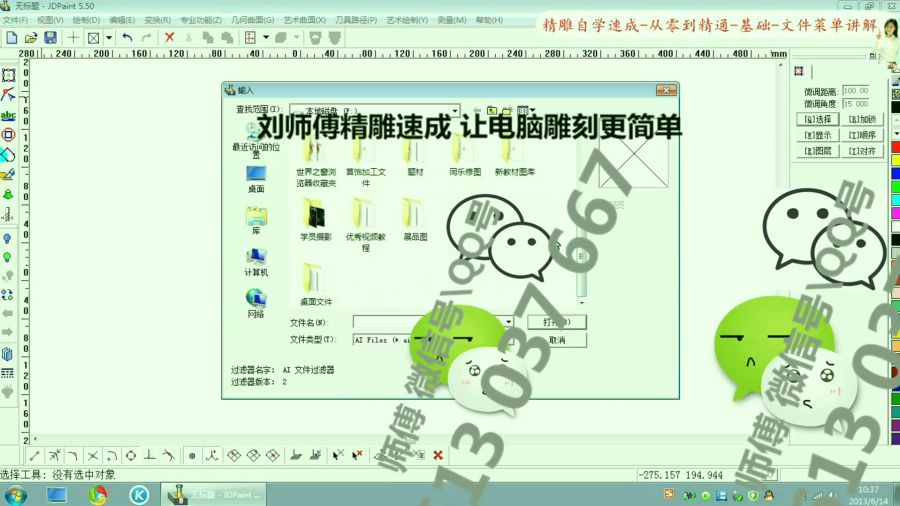Click the boxed X view icon
900x506 pixels.
[x=93, y=38]
